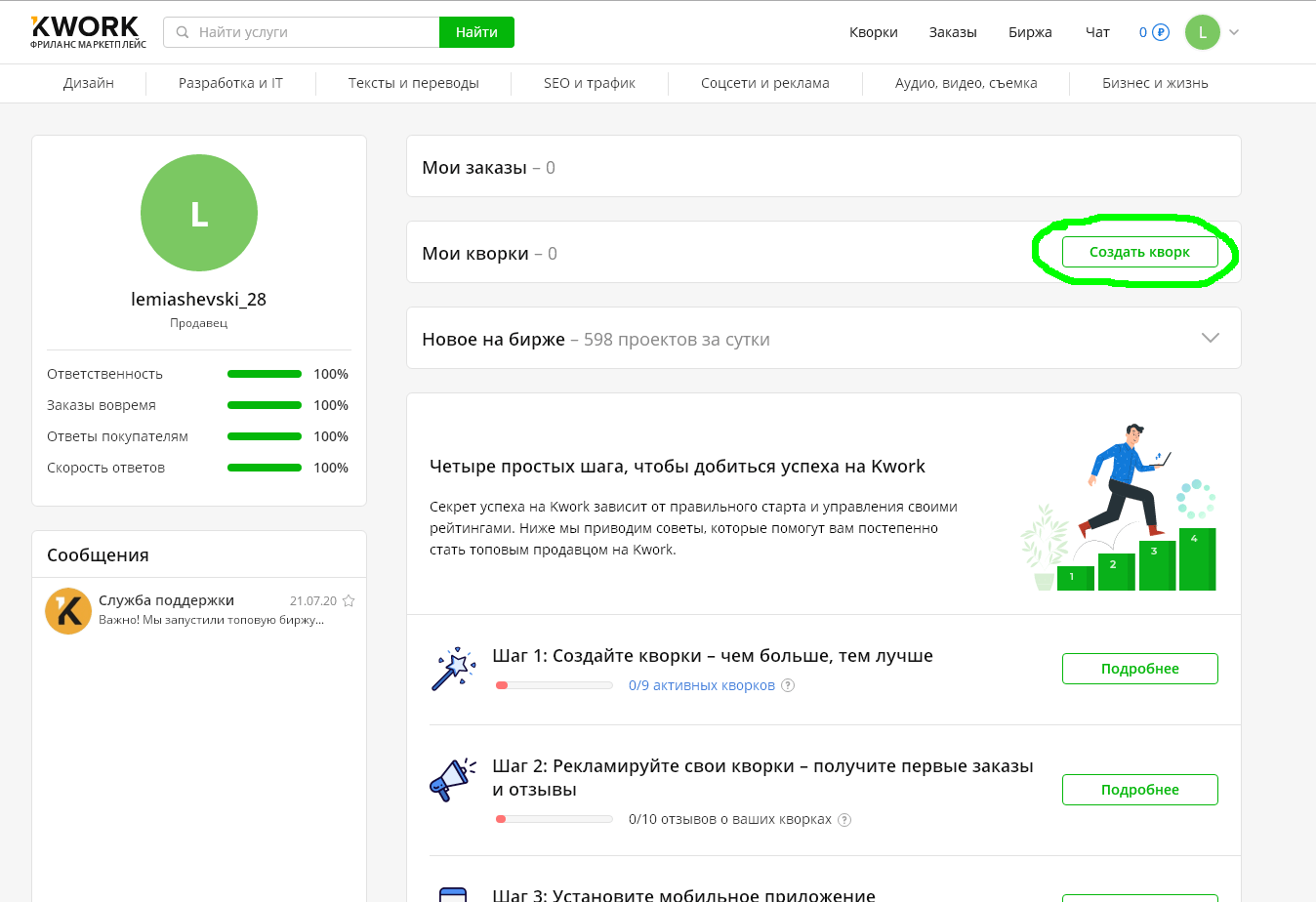Star the Служба поддержки message
1316x902 pixels.
pos(349,601)
